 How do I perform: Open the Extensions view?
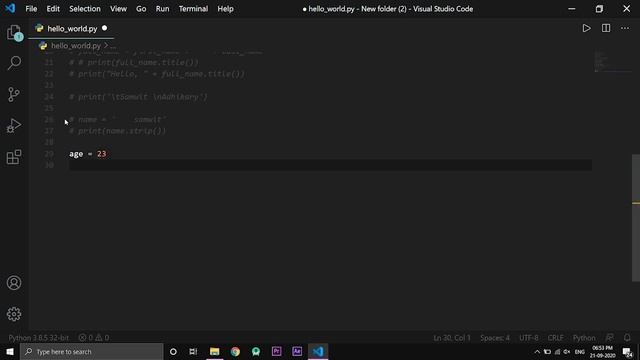(14, 157)
